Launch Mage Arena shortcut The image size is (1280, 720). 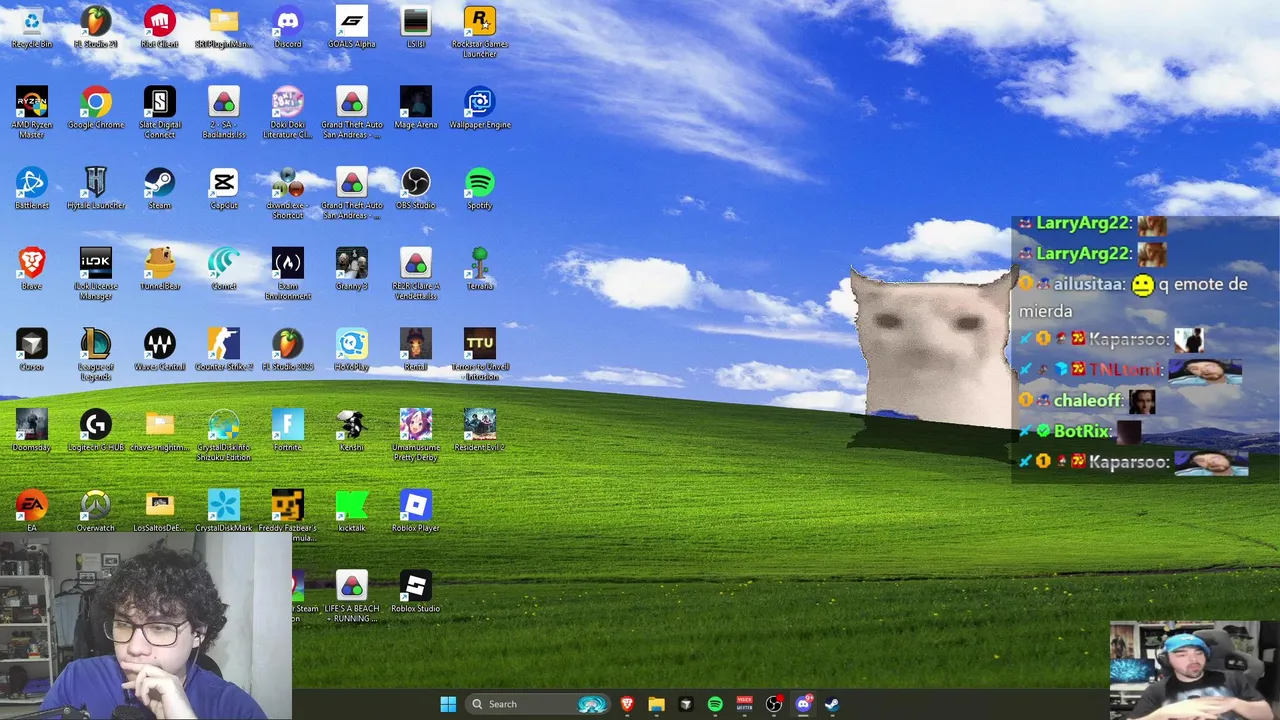click(x=416, y=108)
